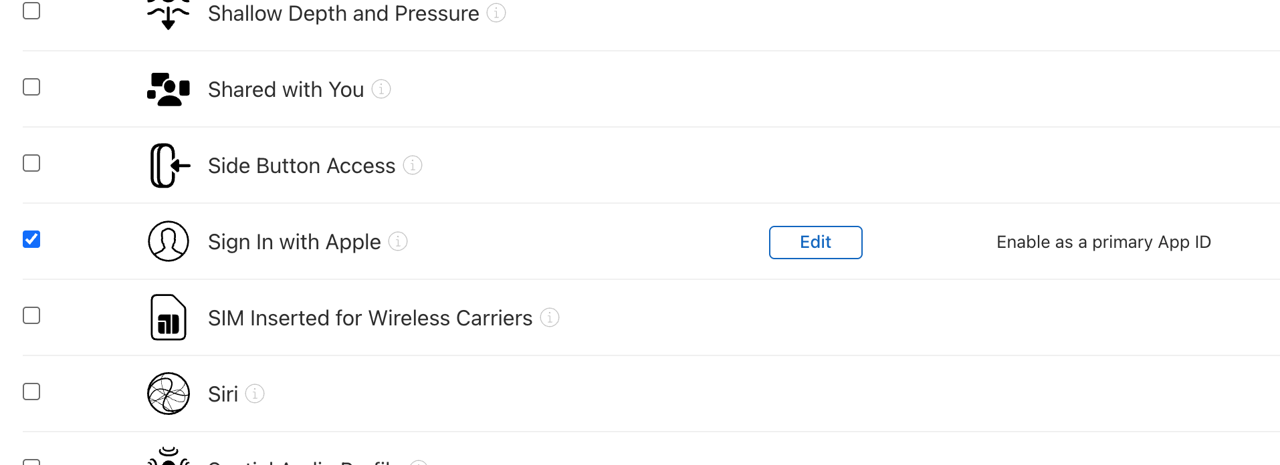The image size is (1280, 465).
Task: Enable SIM Inserted for Wireless Carriers checkbox
Action: point(32,315)
